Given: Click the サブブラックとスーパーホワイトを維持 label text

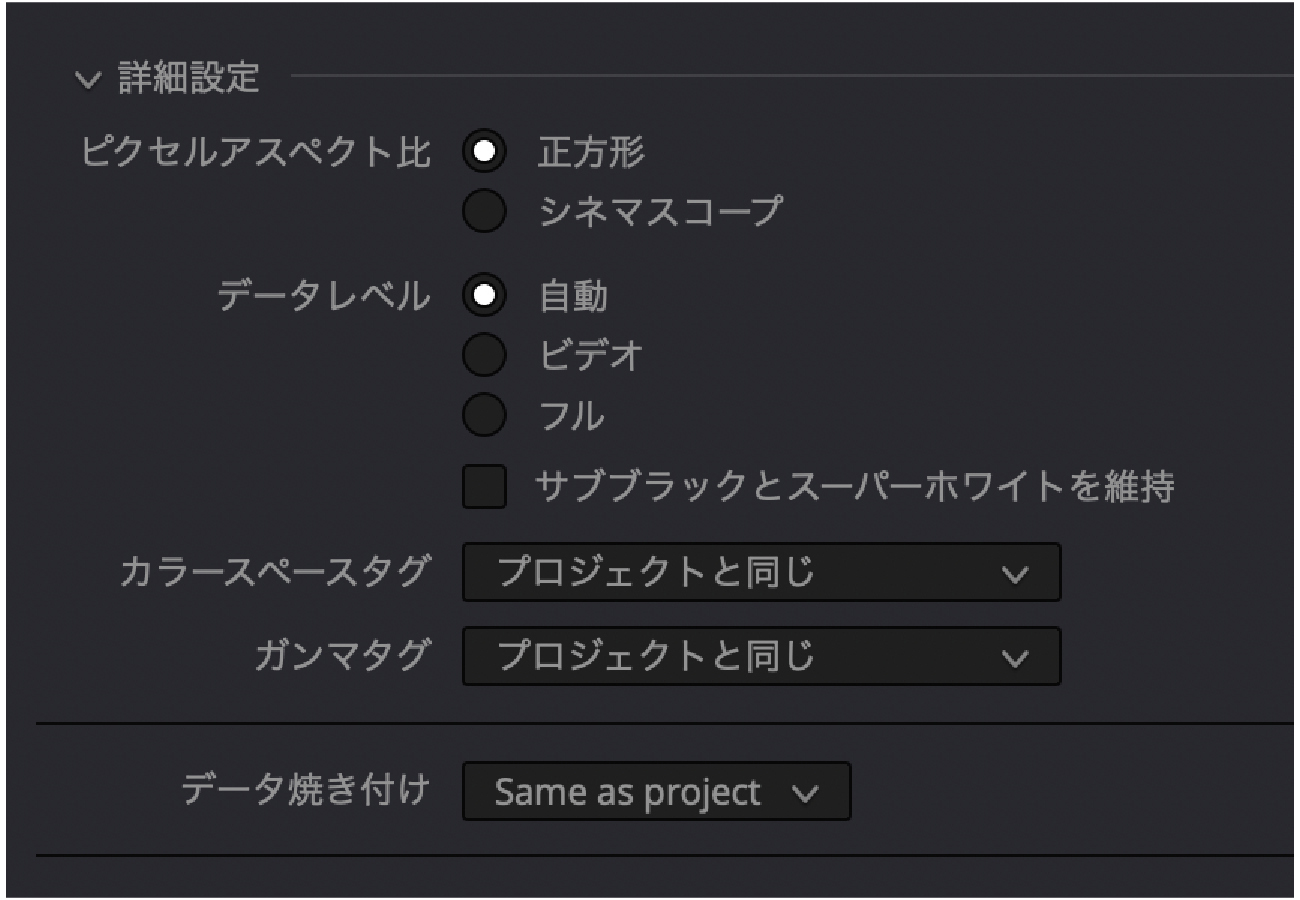Looking at the screenshot, I should [x=855, y=487].
